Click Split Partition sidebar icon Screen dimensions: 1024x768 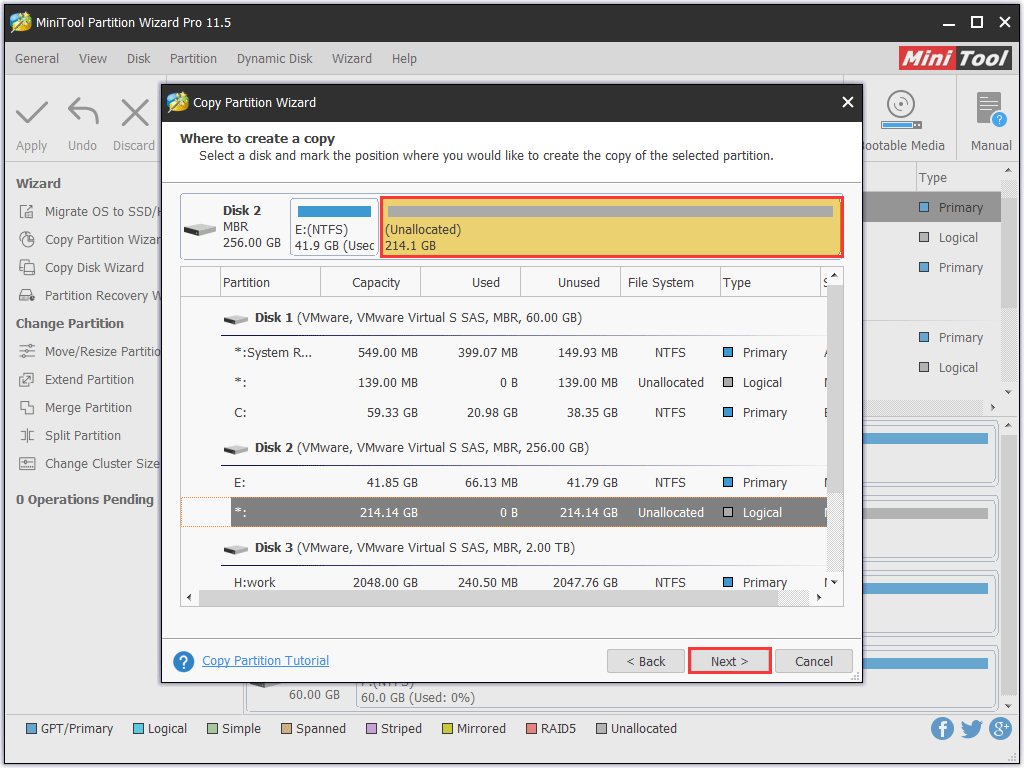[x=27, y=436]
